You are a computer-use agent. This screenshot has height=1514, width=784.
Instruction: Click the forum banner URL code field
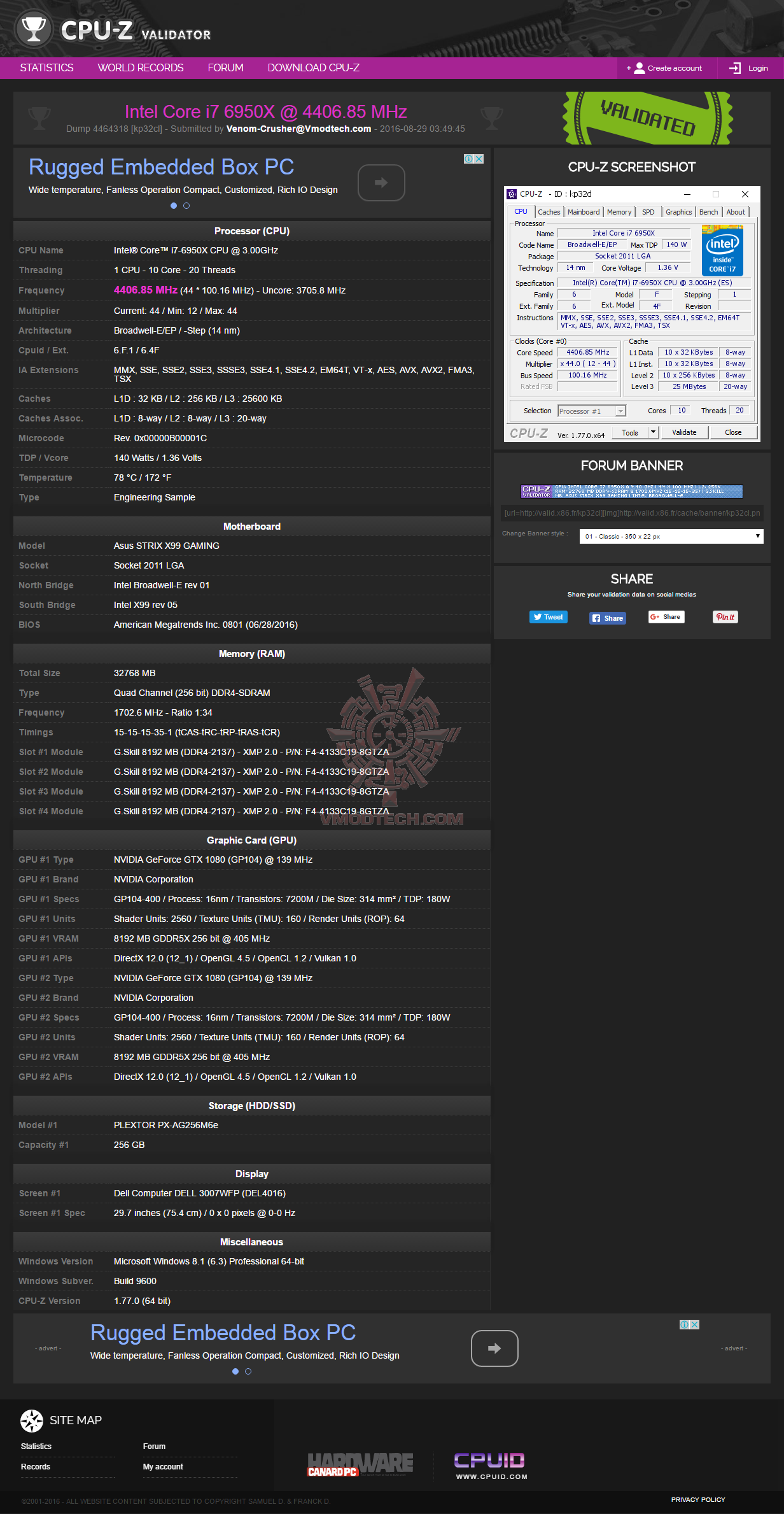click(x=632, y=513)
